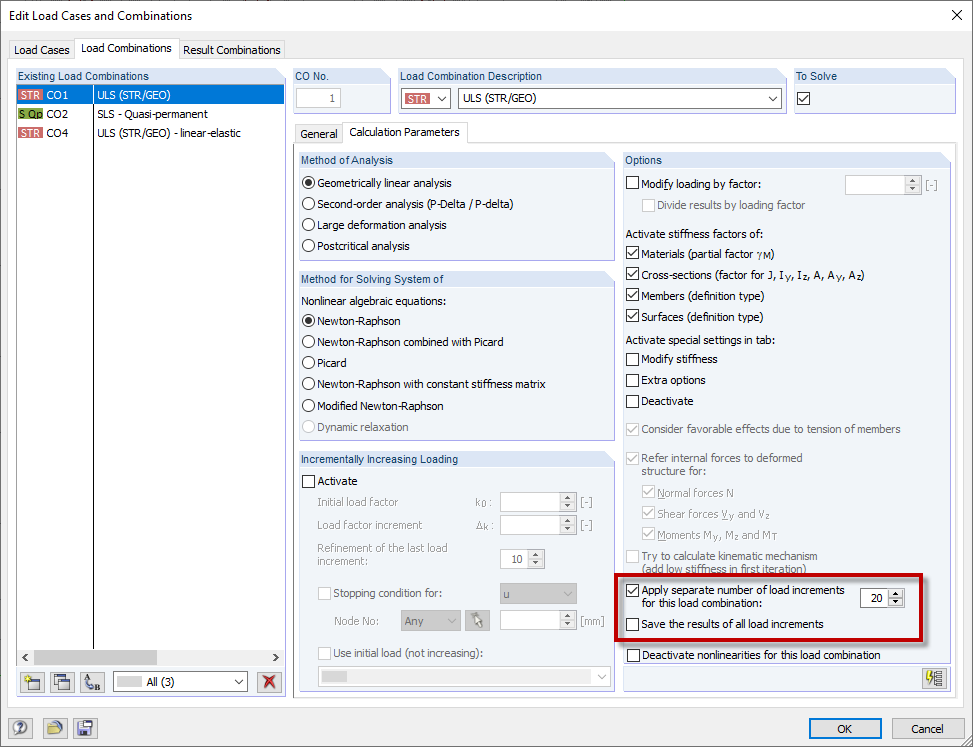Open the General tab
Viewport: 973px width, 747px height.
click(x=318, y=132)
